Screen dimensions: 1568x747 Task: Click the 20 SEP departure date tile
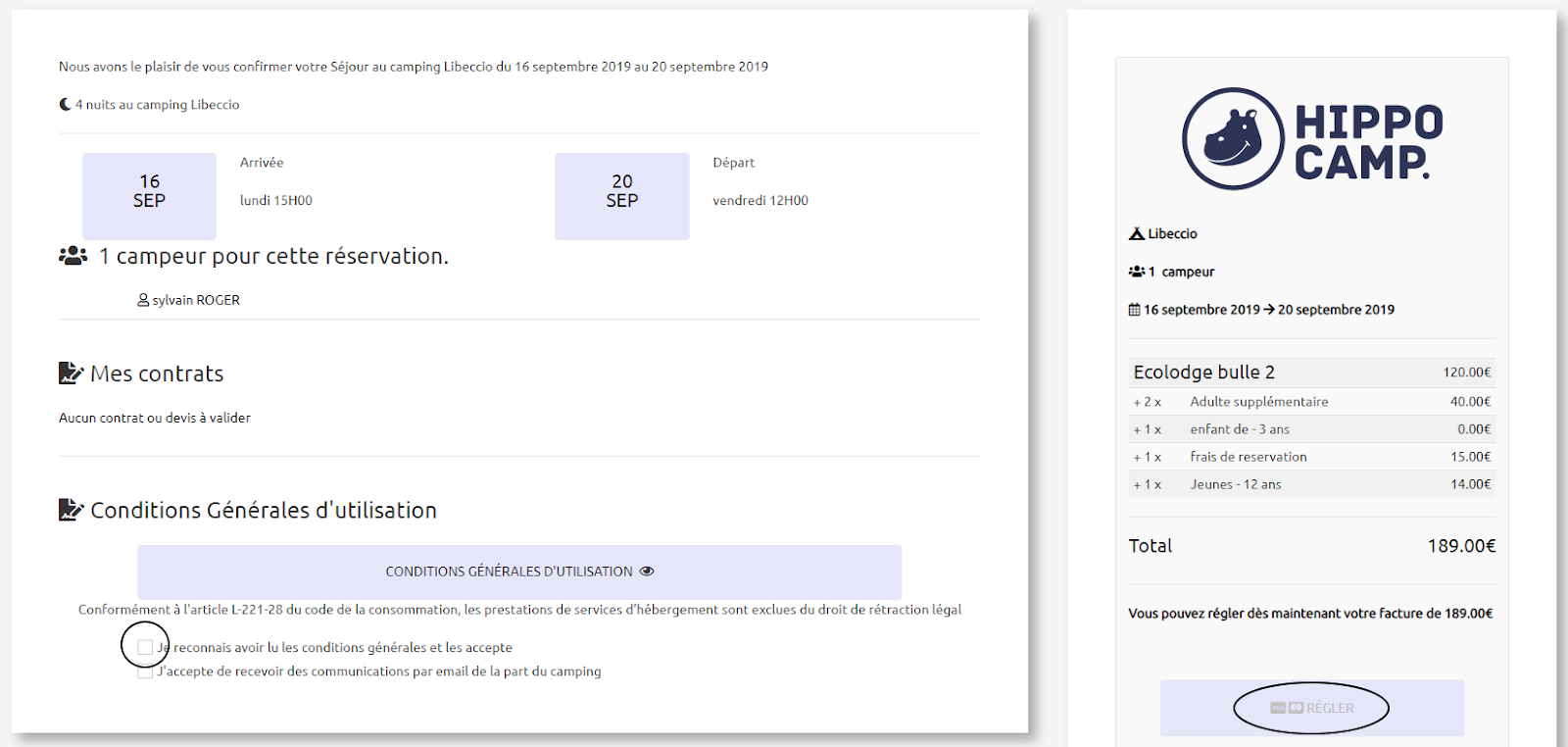click(x=621, y=195)
